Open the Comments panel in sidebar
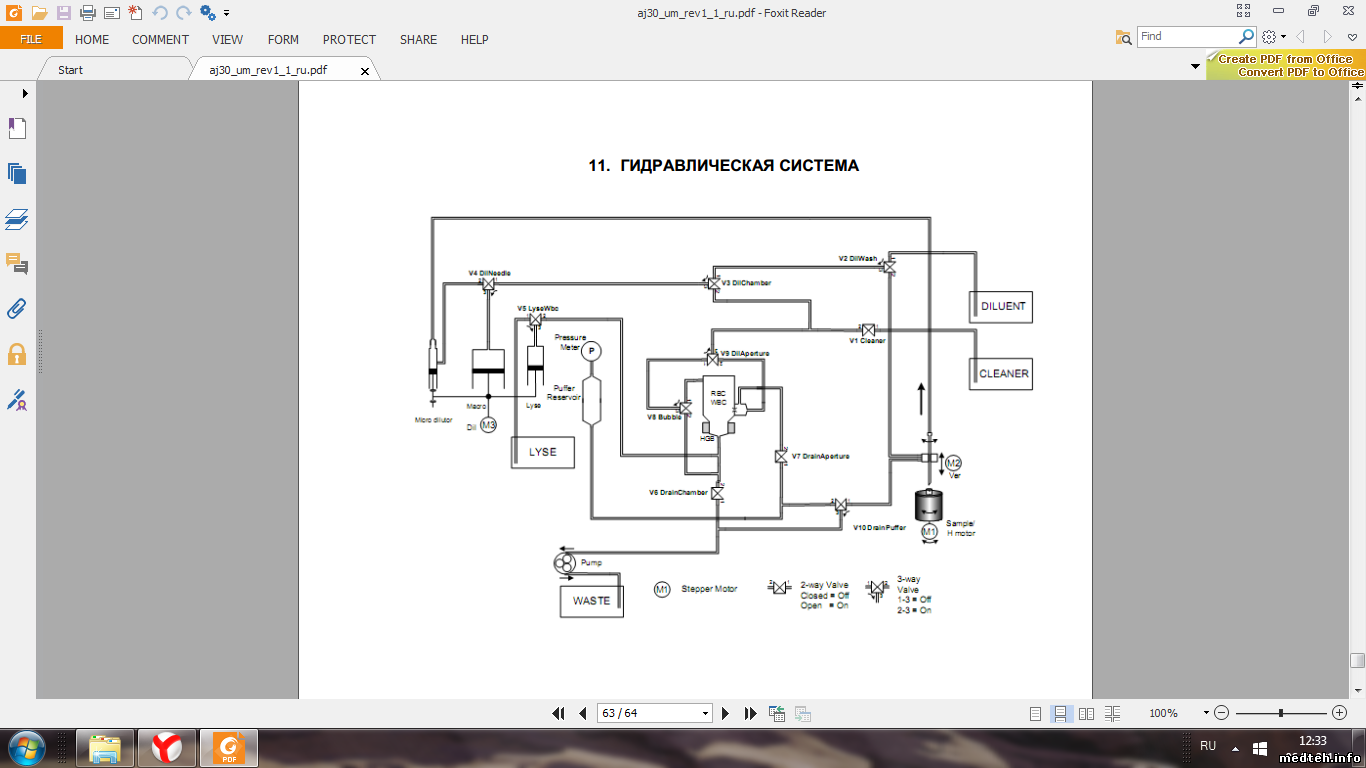The image size is (1366, 768). 17,264
